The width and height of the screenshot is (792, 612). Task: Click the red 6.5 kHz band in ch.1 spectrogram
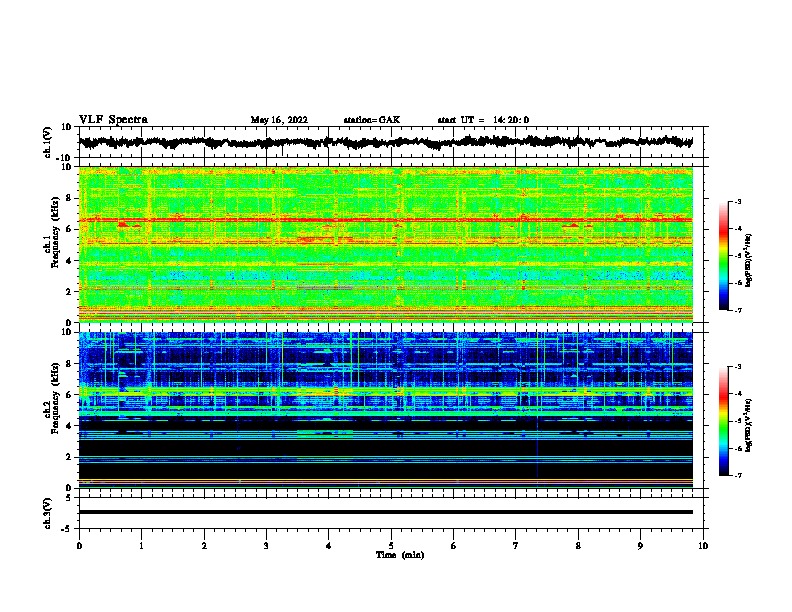(385, 220)
